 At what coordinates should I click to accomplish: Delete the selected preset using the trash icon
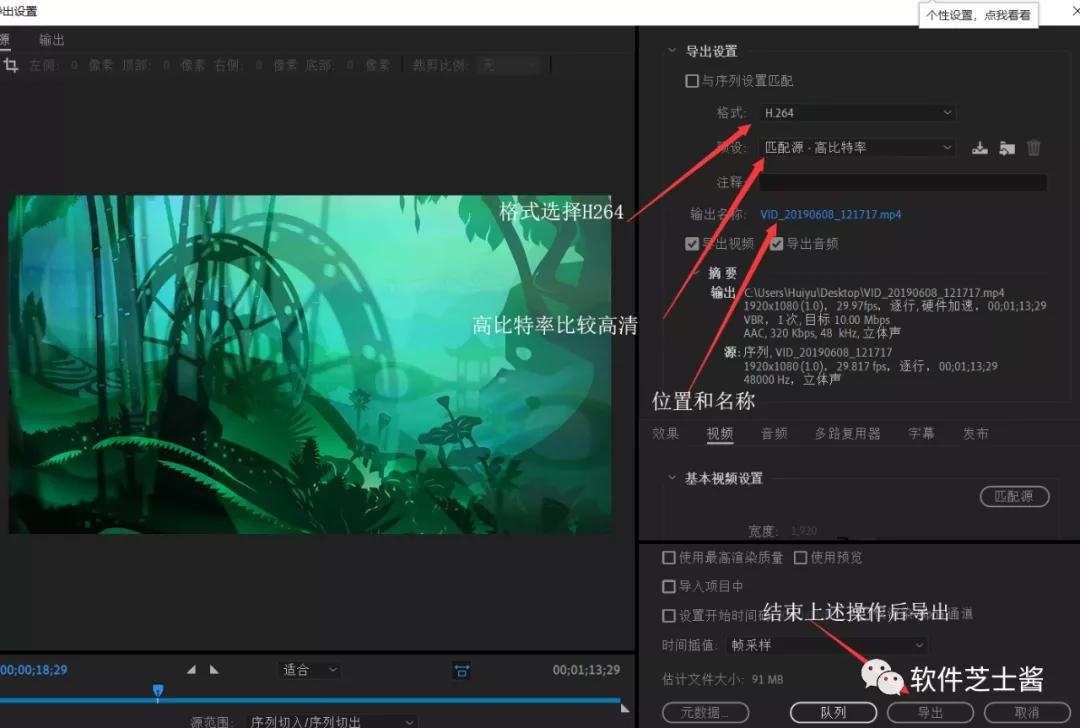(1034, 147)
